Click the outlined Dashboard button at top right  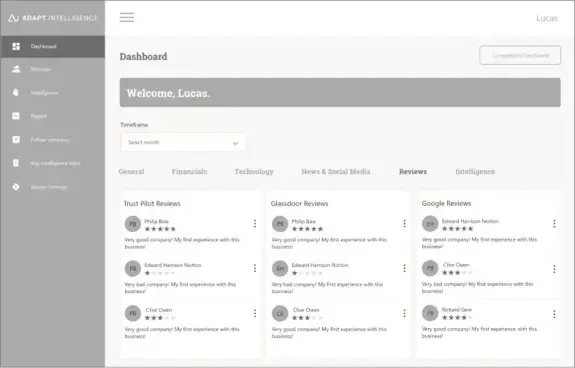[520, 55]
